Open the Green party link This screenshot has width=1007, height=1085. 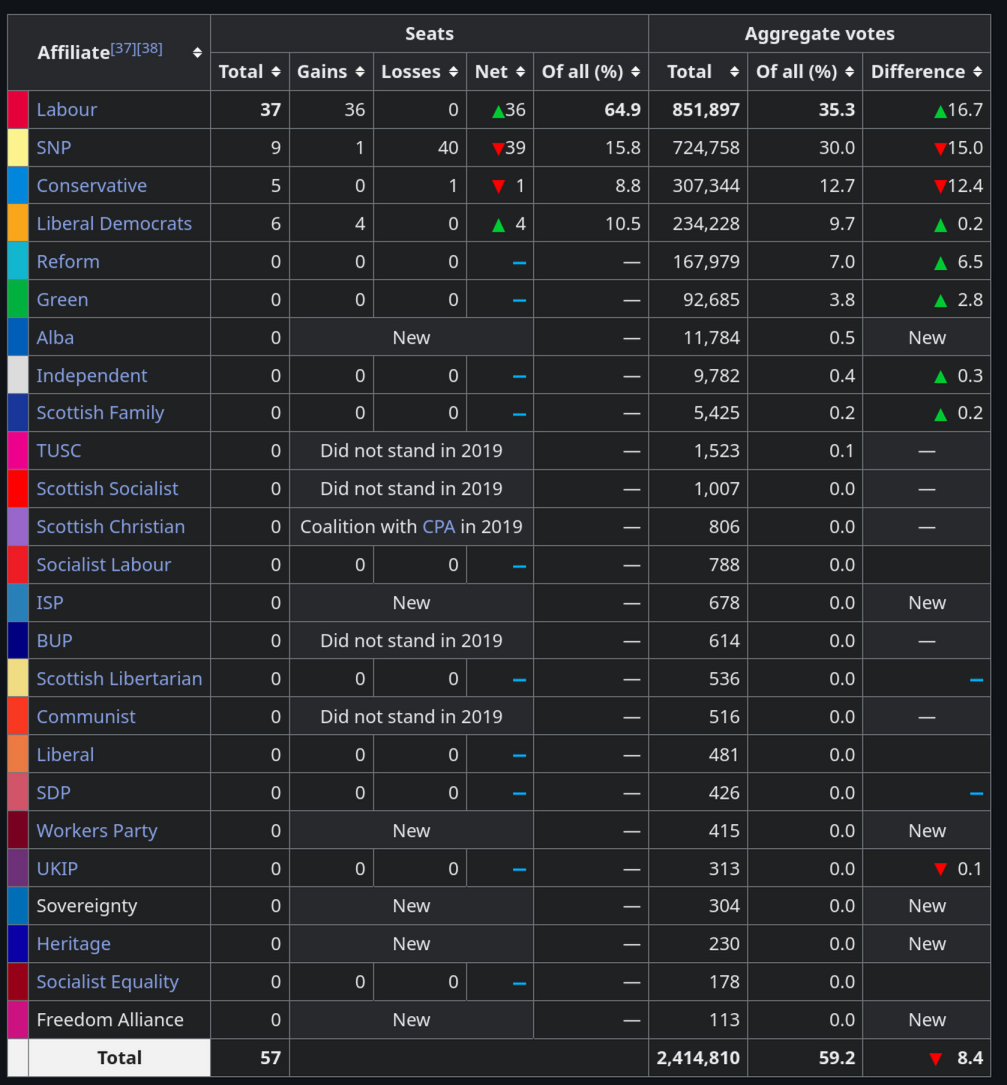point(62,300)
